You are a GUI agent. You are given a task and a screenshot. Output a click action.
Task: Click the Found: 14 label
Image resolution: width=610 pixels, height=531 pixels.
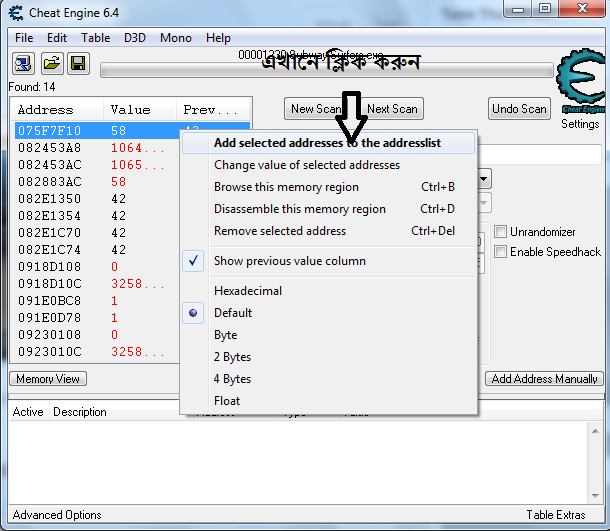pyautogui.click(x=32, y=87)
